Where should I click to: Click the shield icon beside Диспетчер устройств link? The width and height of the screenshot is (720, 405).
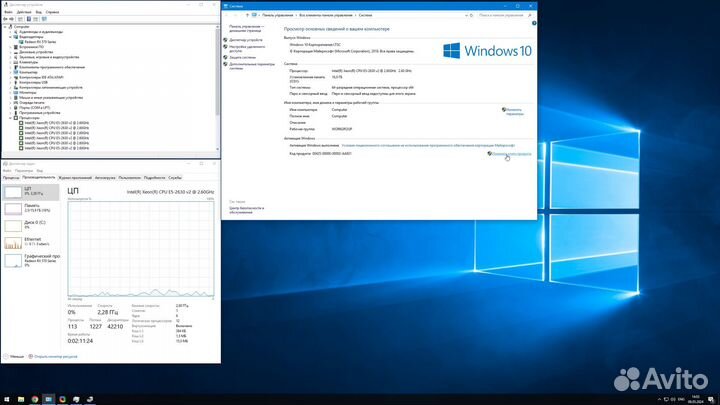click(x=225, y=40)
